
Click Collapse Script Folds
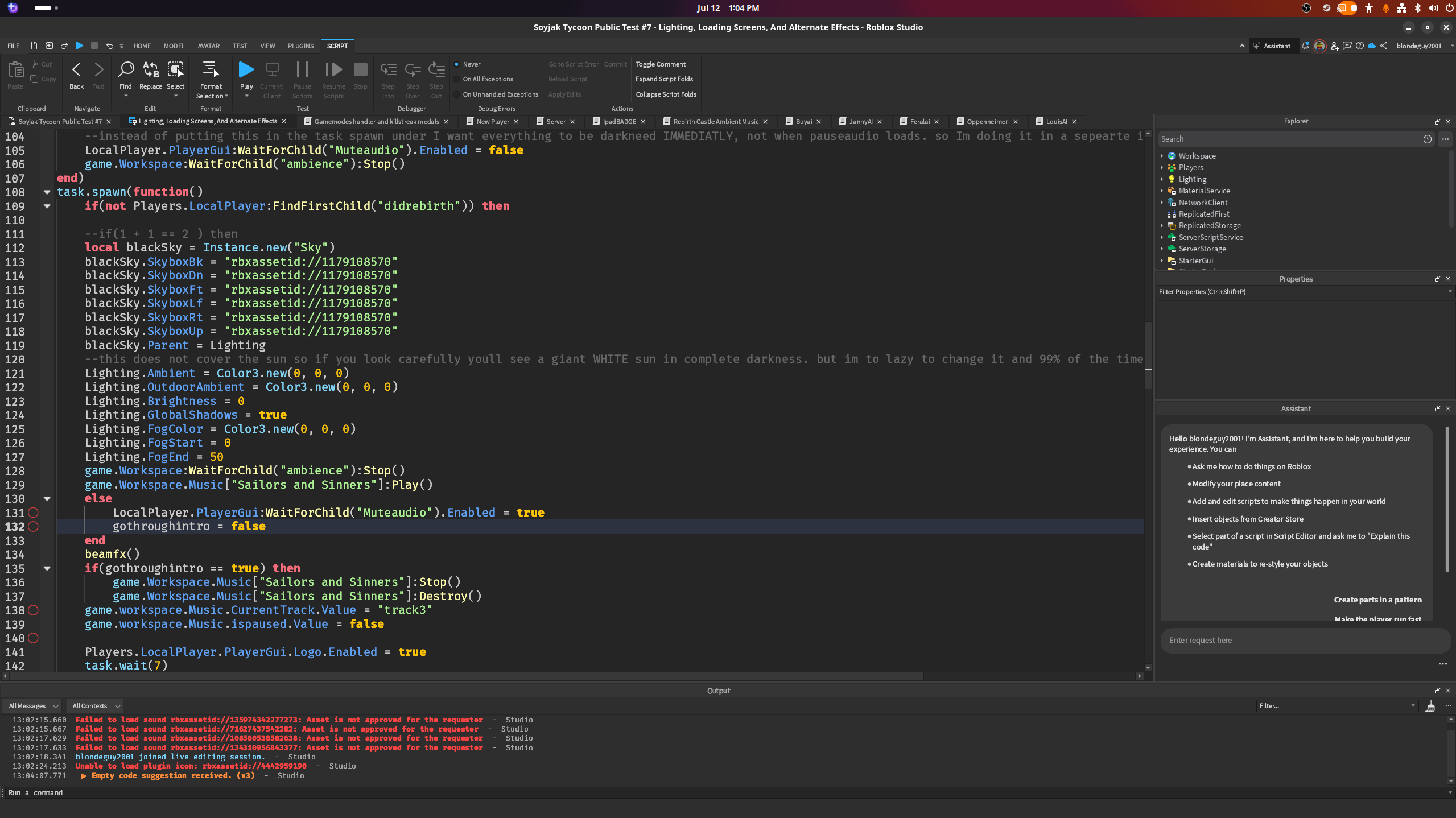point(666,94)
